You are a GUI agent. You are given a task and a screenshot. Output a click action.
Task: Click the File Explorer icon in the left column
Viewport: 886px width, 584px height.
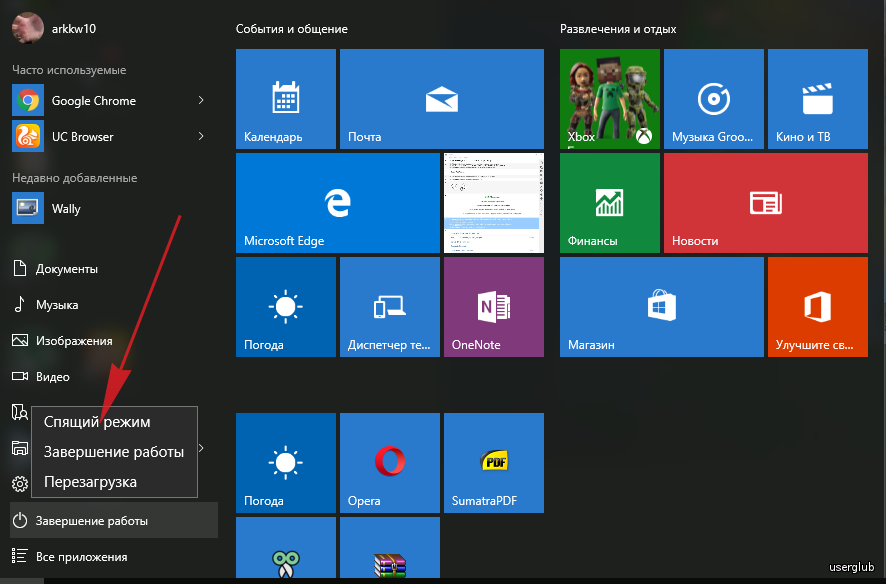(20, 448)
